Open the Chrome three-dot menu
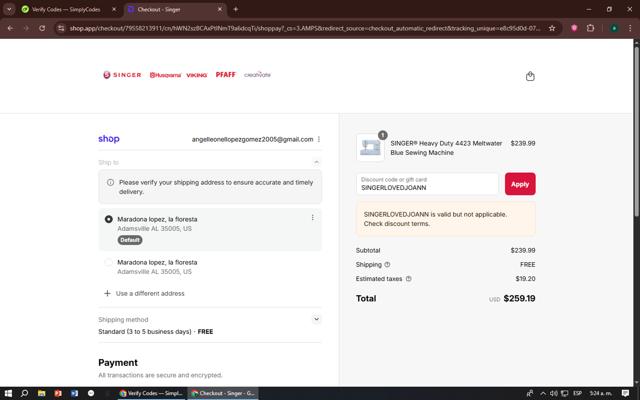 [x=630, y=28]
